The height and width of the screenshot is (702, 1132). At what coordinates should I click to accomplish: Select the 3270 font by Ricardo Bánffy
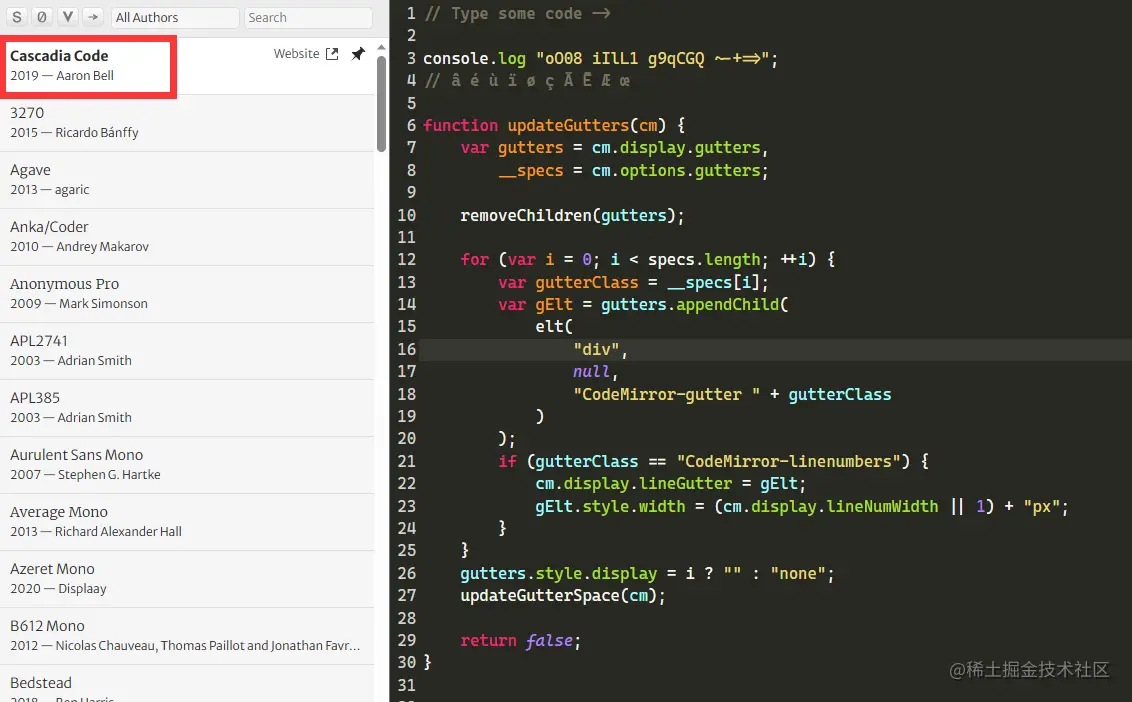click(x=187, y=123)
